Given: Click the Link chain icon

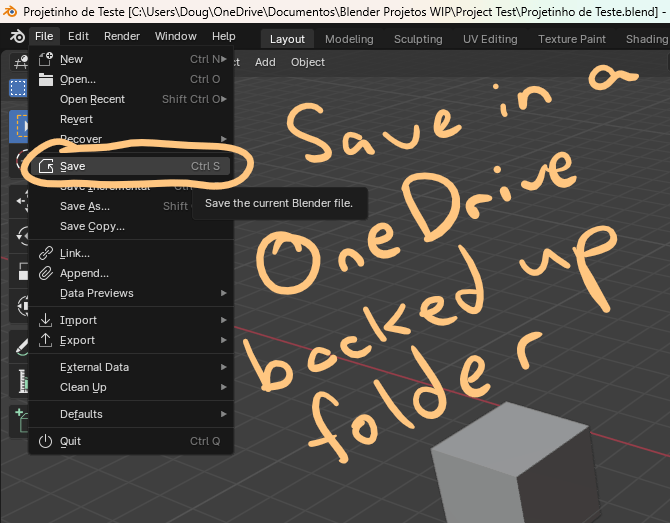Looking at the screenshot, I should [46, 253].
